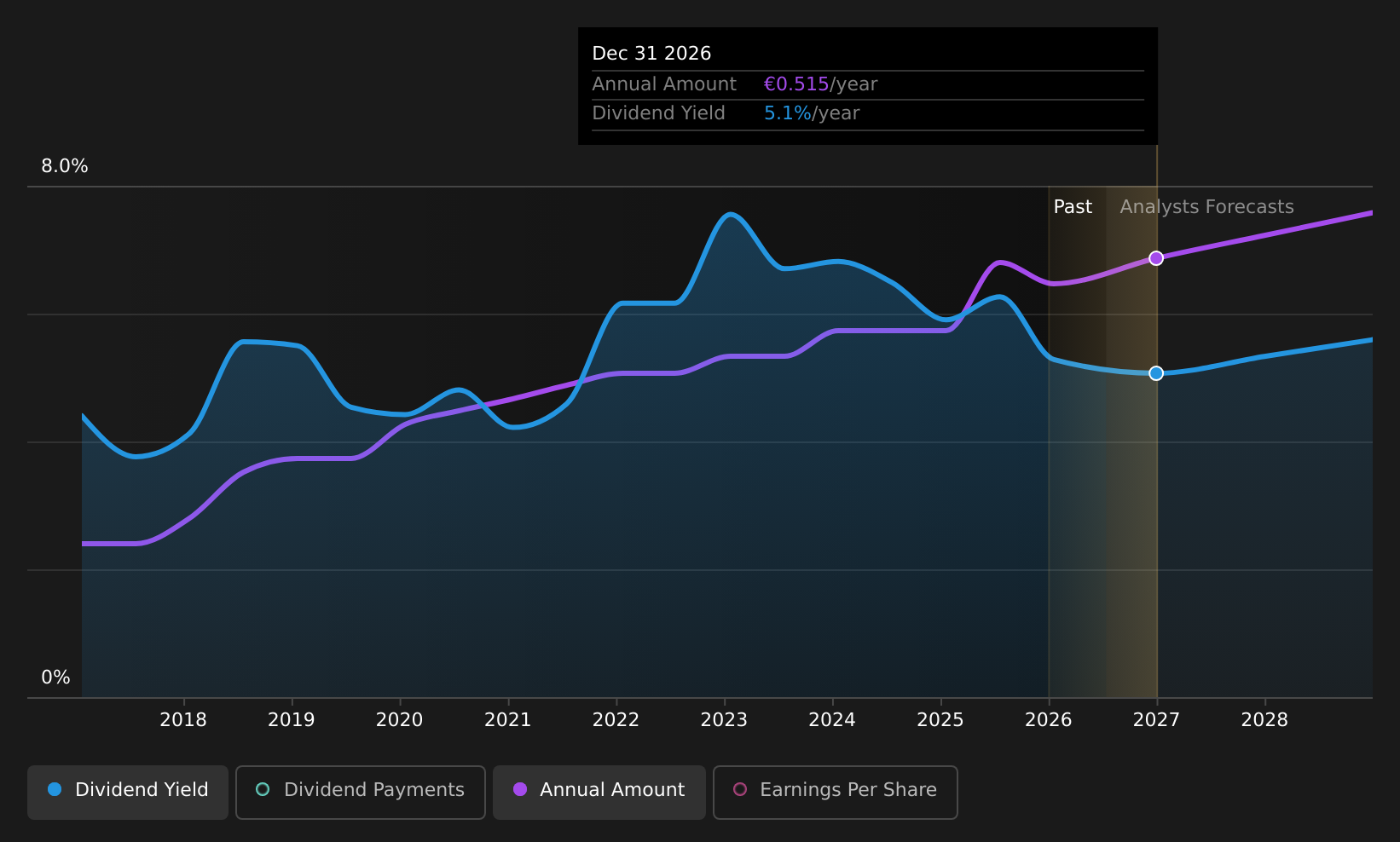Click the 2018 x-axis label

(x=183, y=720)
